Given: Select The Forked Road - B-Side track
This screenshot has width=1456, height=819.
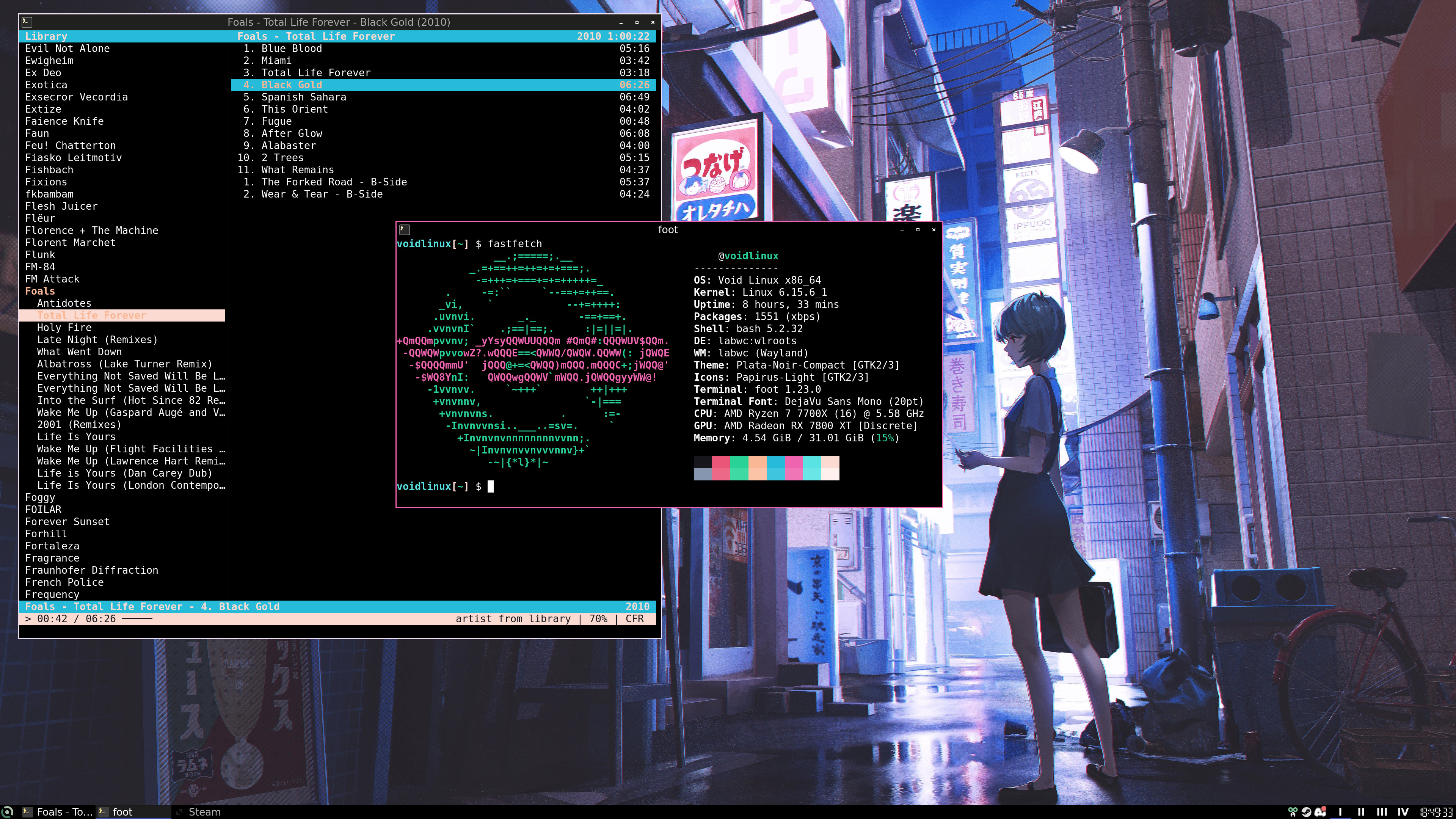Looking at the screenshot, I should click(x=443, y=182).
